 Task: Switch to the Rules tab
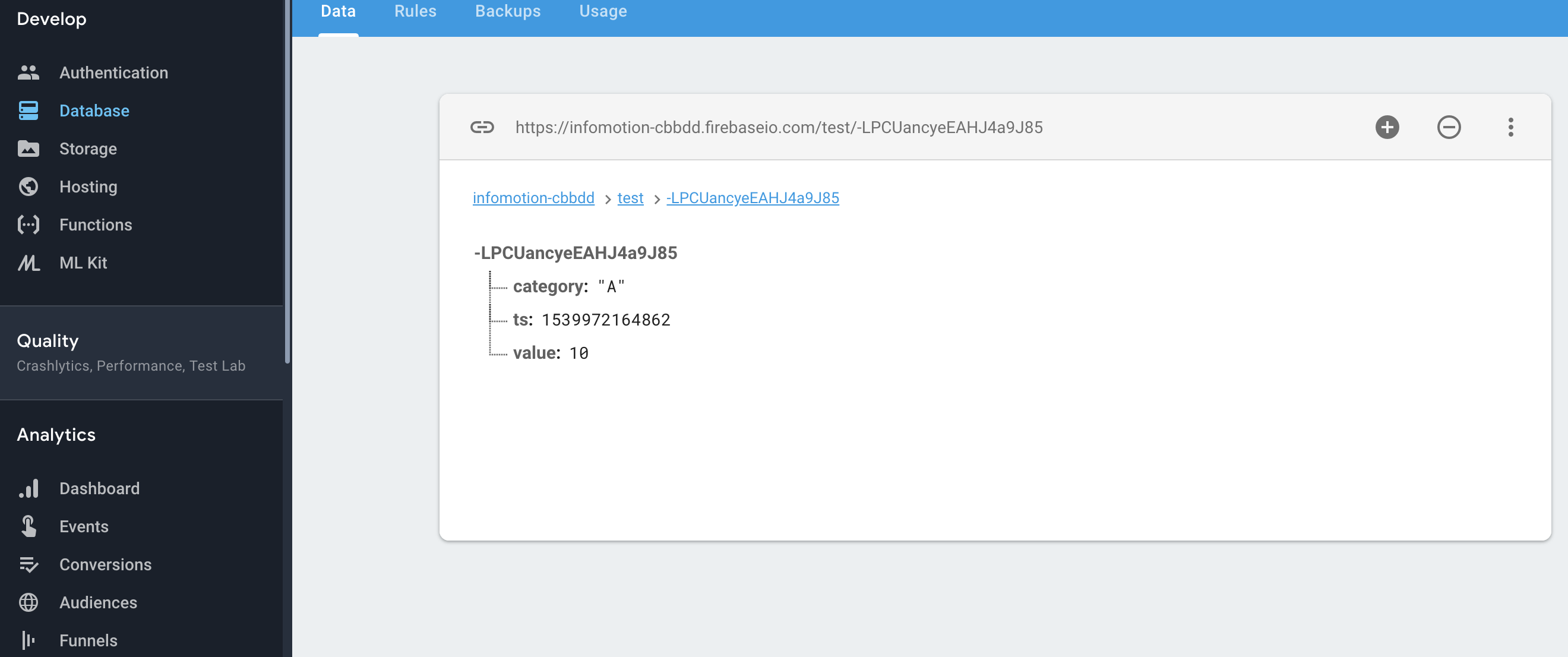click(x=415, y=11)
